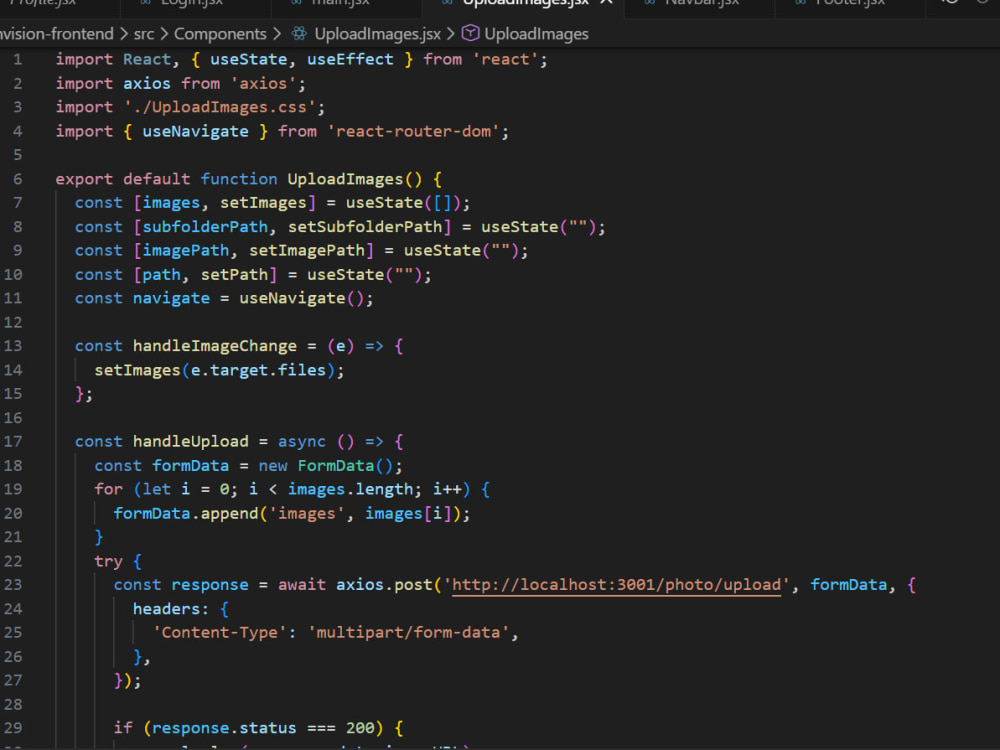
Task: Select line number 6 in gutter
Action: point(17,179)
